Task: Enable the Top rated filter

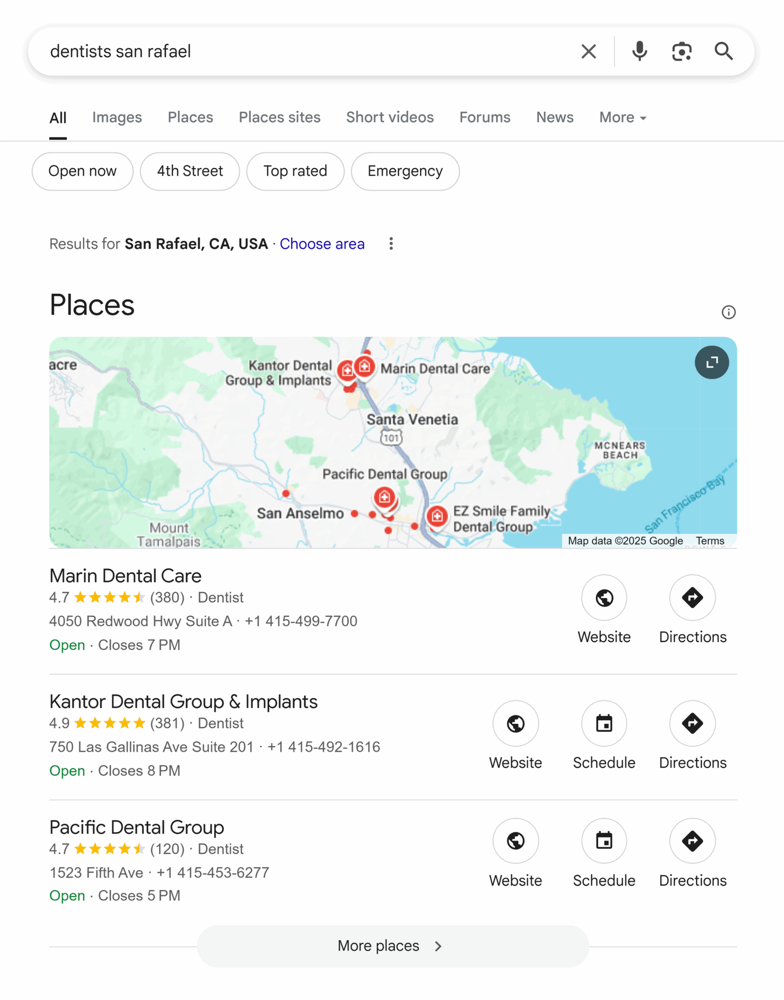Action: pyautogui.click(x=295, y=171)
